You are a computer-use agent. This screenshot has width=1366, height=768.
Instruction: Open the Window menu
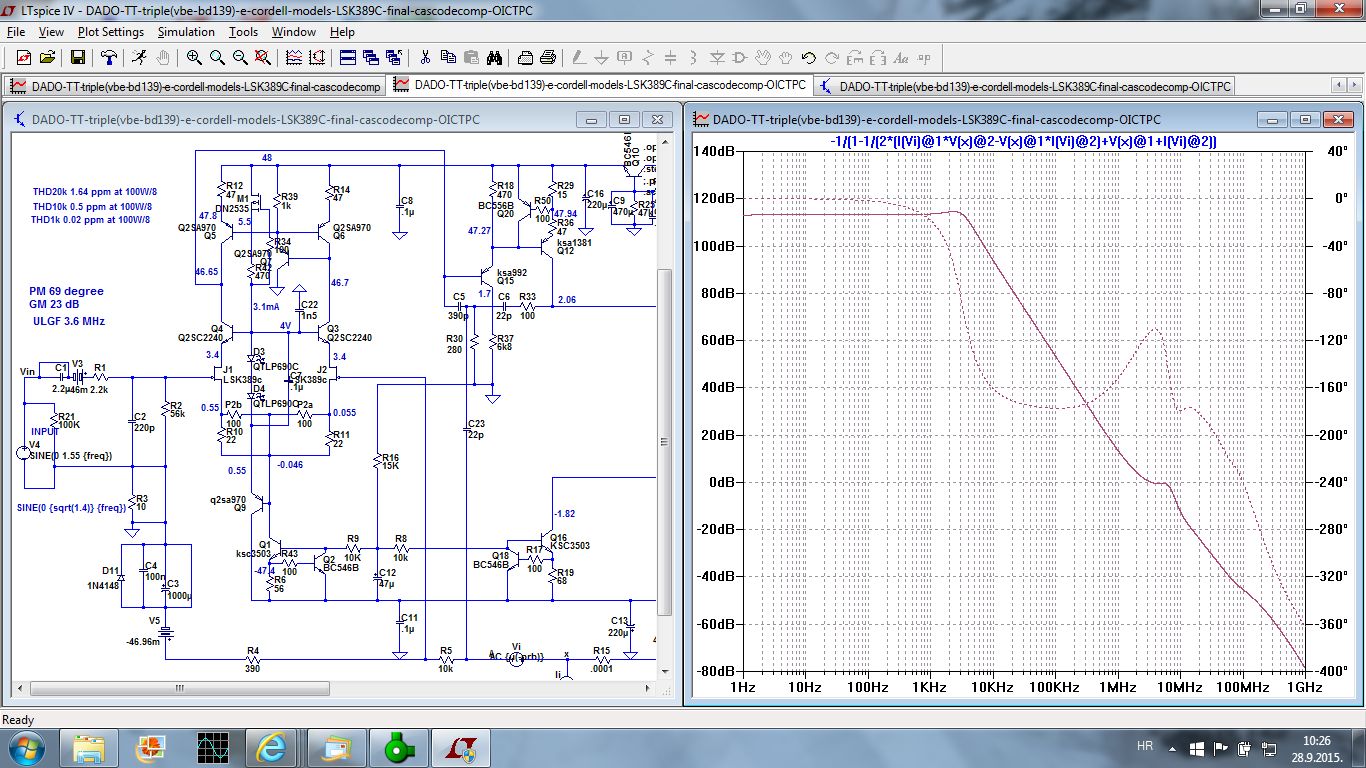[294, 32]
